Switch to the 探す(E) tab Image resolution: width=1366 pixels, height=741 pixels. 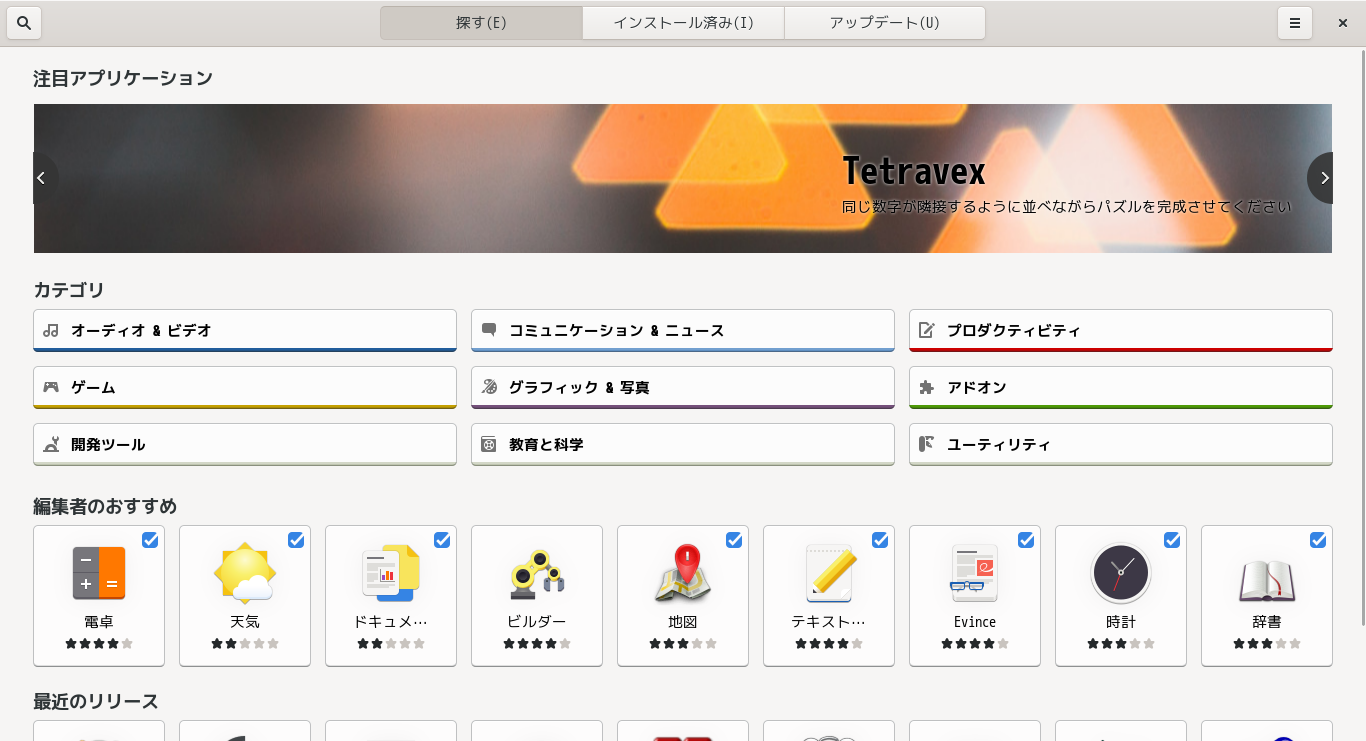click(x=481, y=23)
